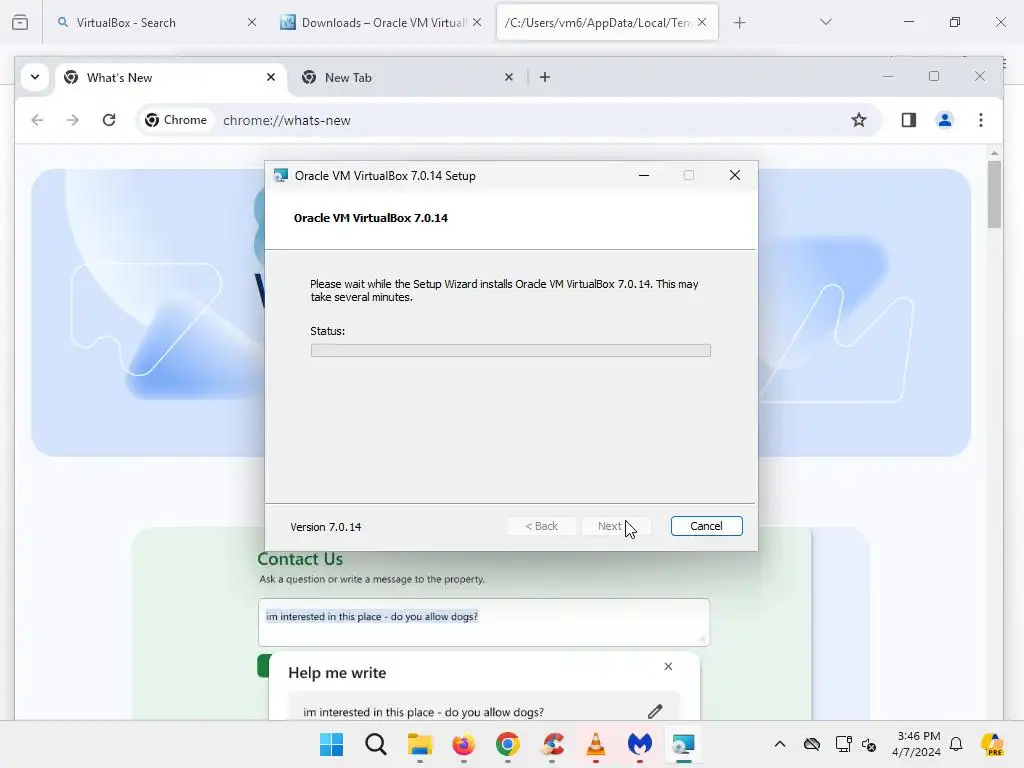
Task: Minimize the VirtualBox Setup dialog
Action: pyautogui.click(x=644, y=176)
